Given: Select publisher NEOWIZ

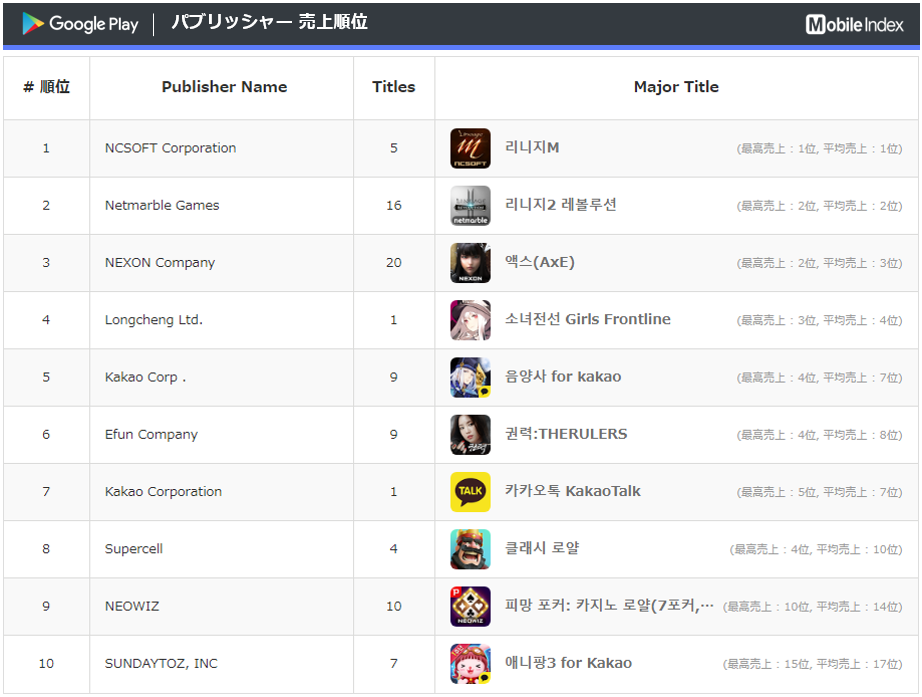Looking at the screenshot, I should [132, 606].
